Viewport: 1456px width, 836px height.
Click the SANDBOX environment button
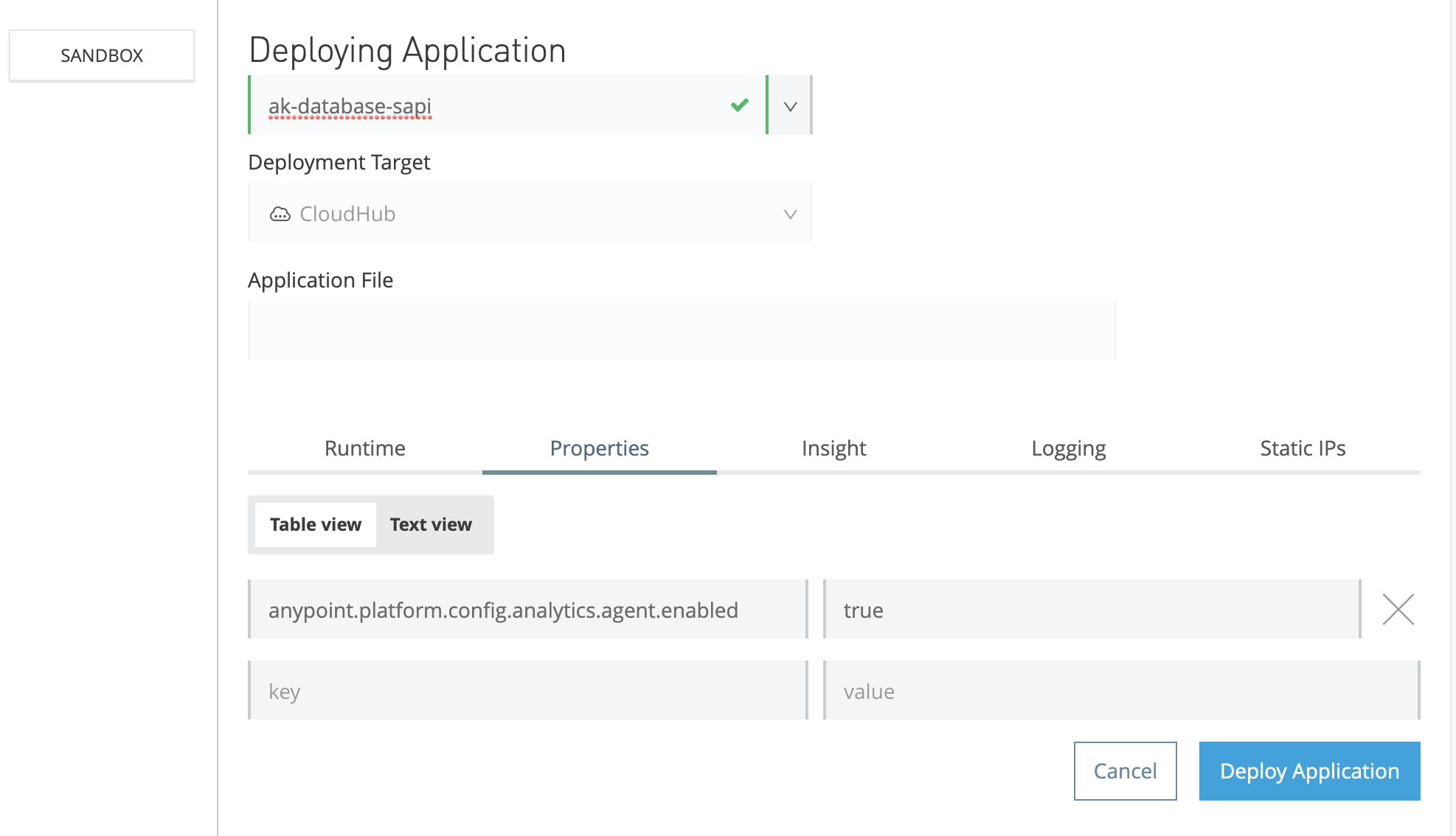pos(102,56)
